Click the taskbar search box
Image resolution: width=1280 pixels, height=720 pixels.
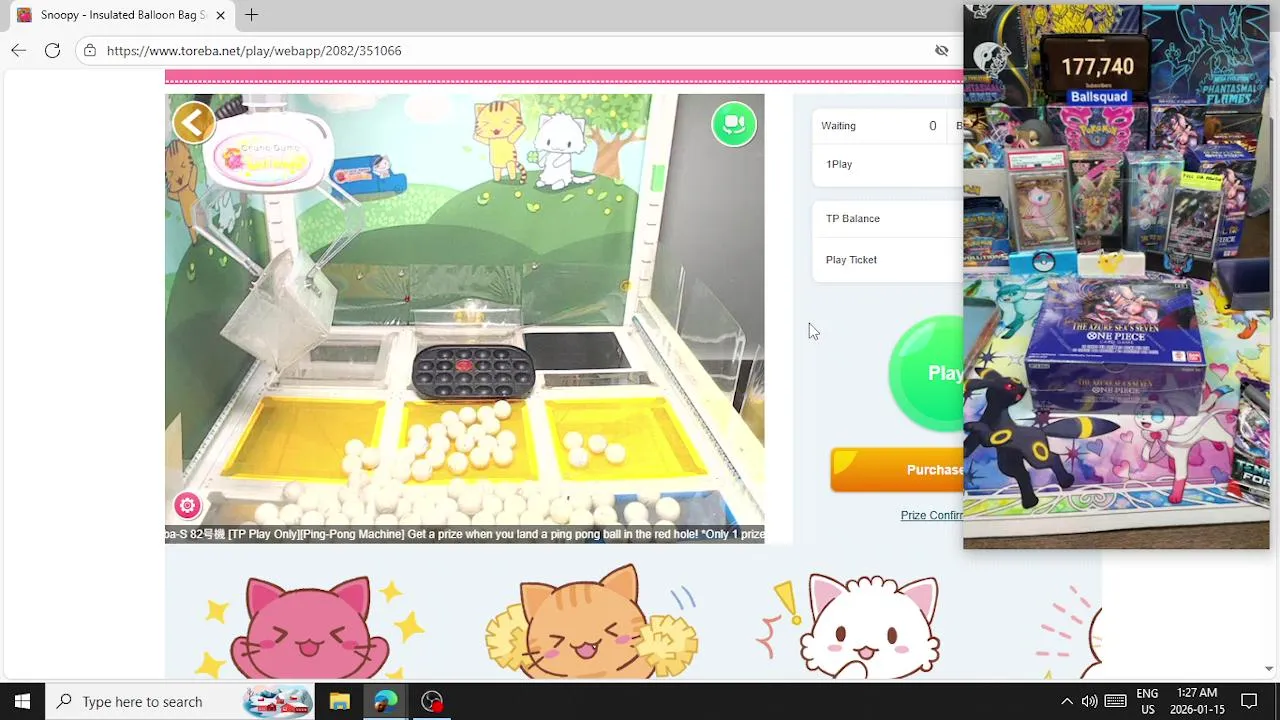tap(180, 701)
